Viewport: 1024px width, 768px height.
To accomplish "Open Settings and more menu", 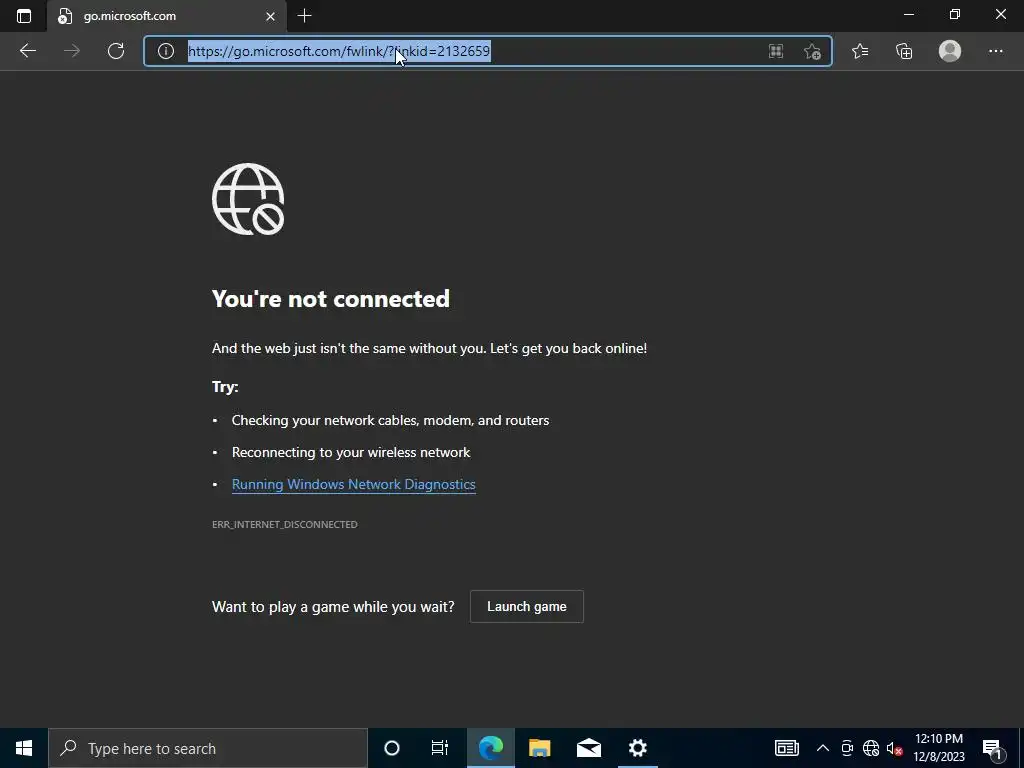I will (x=995, y=51).
